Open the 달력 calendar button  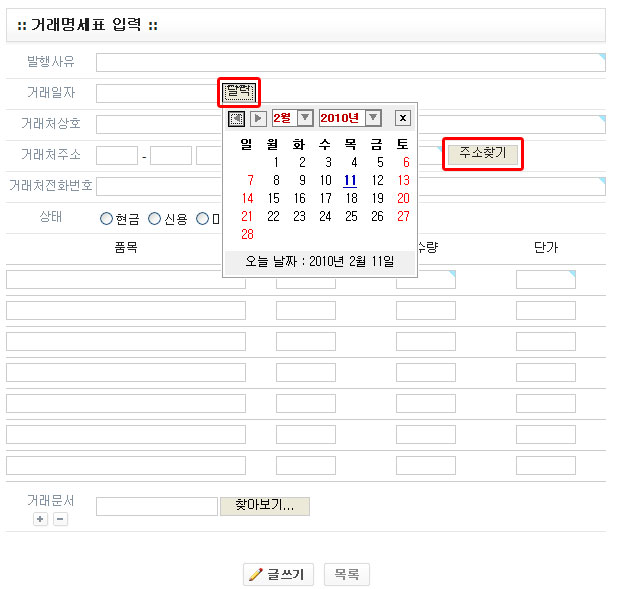click(x=239, y=93)
